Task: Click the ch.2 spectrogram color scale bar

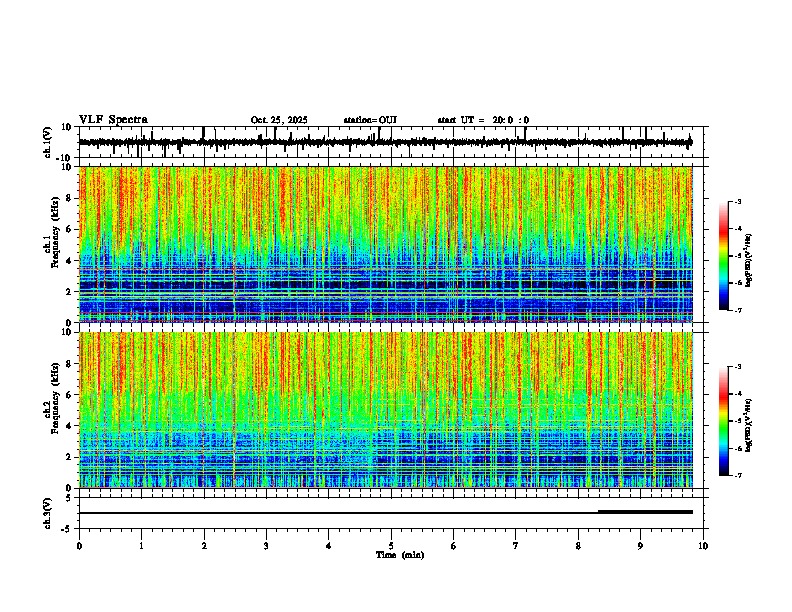Action: click(x=723, y=421)
